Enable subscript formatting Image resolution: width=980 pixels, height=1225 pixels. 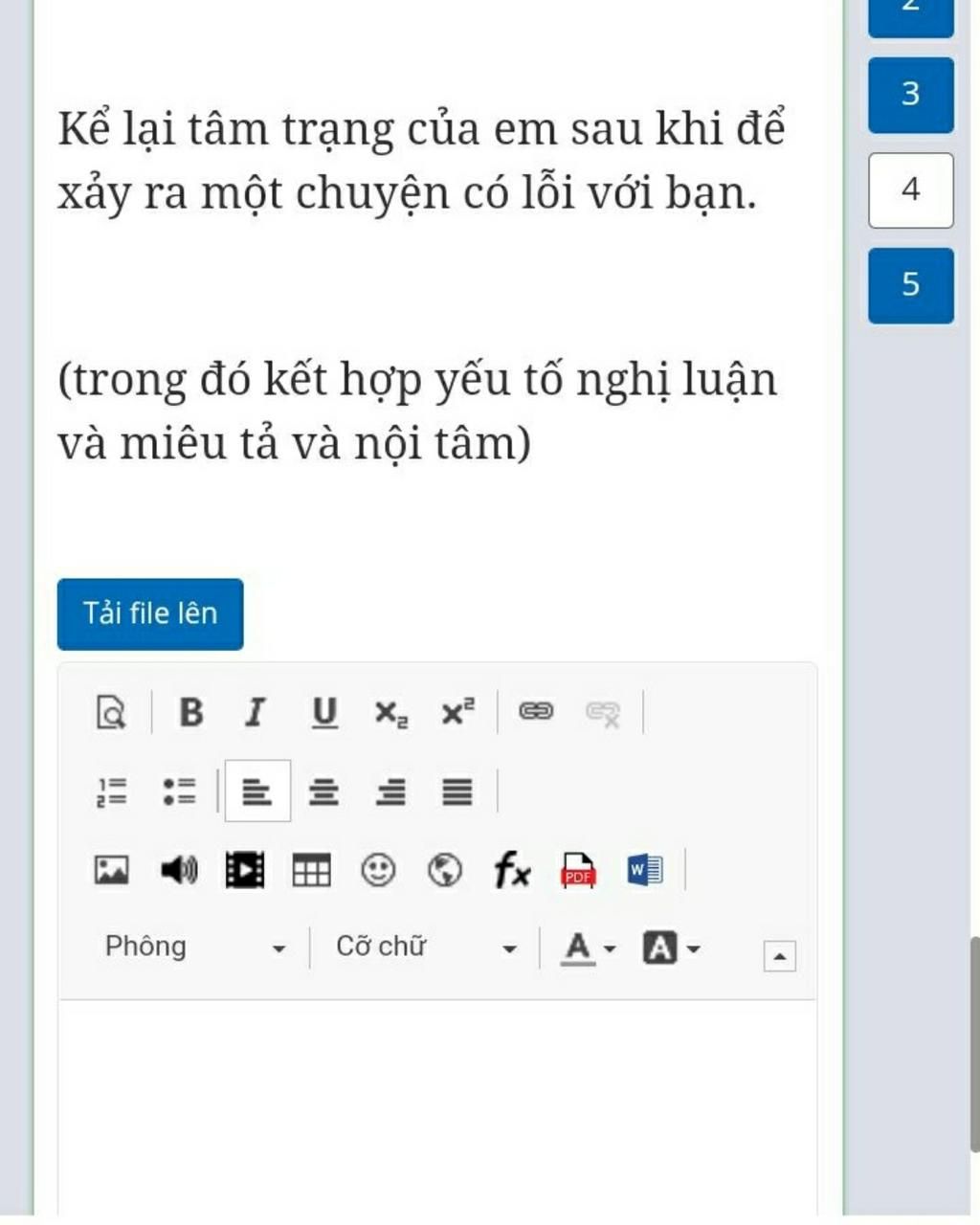(390, 712)
